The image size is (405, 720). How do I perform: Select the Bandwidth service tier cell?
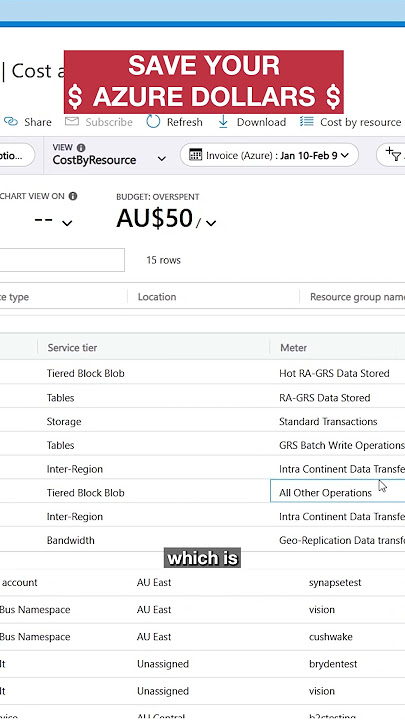[x=71, y=540]
